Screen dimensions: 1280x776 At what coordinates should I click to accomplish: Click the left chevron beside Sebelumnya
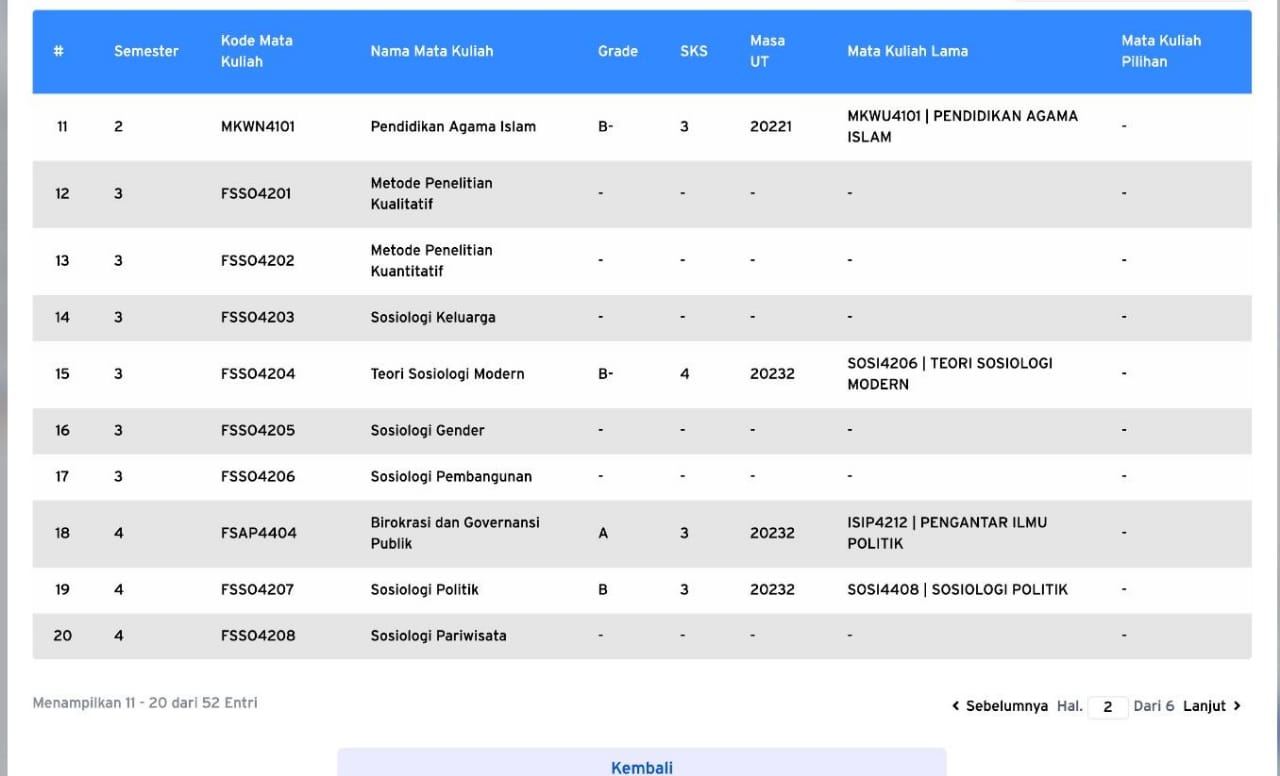pos(956,706)
